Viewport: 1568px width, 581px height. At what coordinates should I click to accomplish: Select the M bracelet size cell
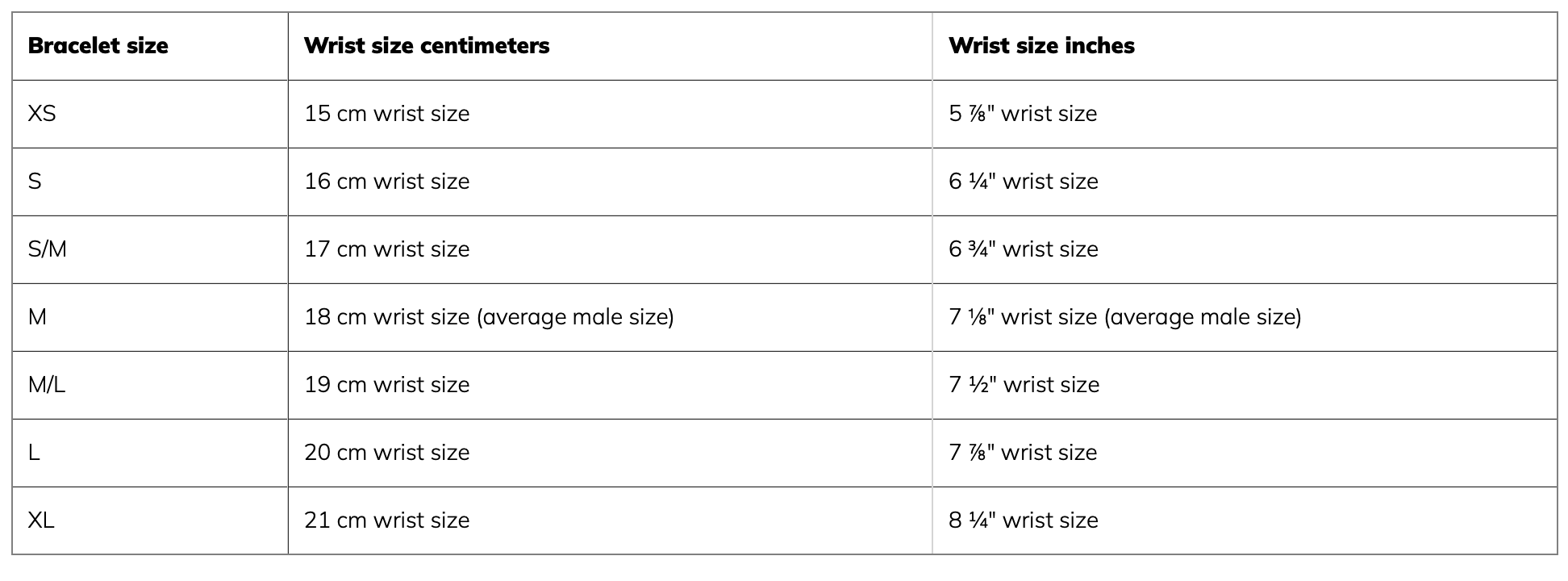click(37, 317)
